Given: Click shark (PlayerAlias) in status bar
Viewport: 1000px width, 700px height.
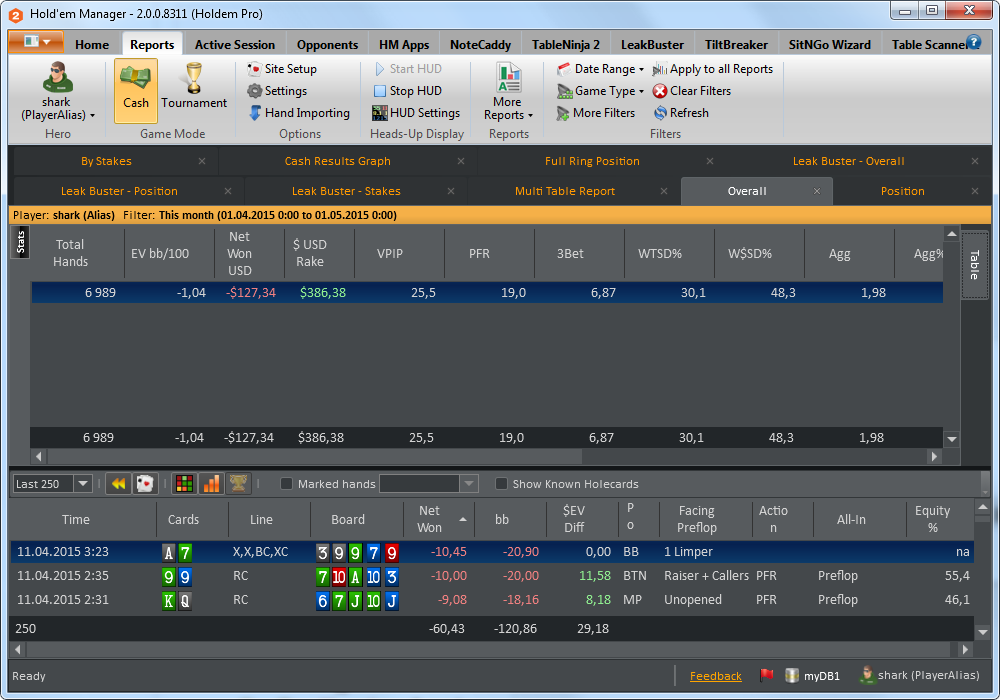Looking at the screenshot, I should coord(920,675).
